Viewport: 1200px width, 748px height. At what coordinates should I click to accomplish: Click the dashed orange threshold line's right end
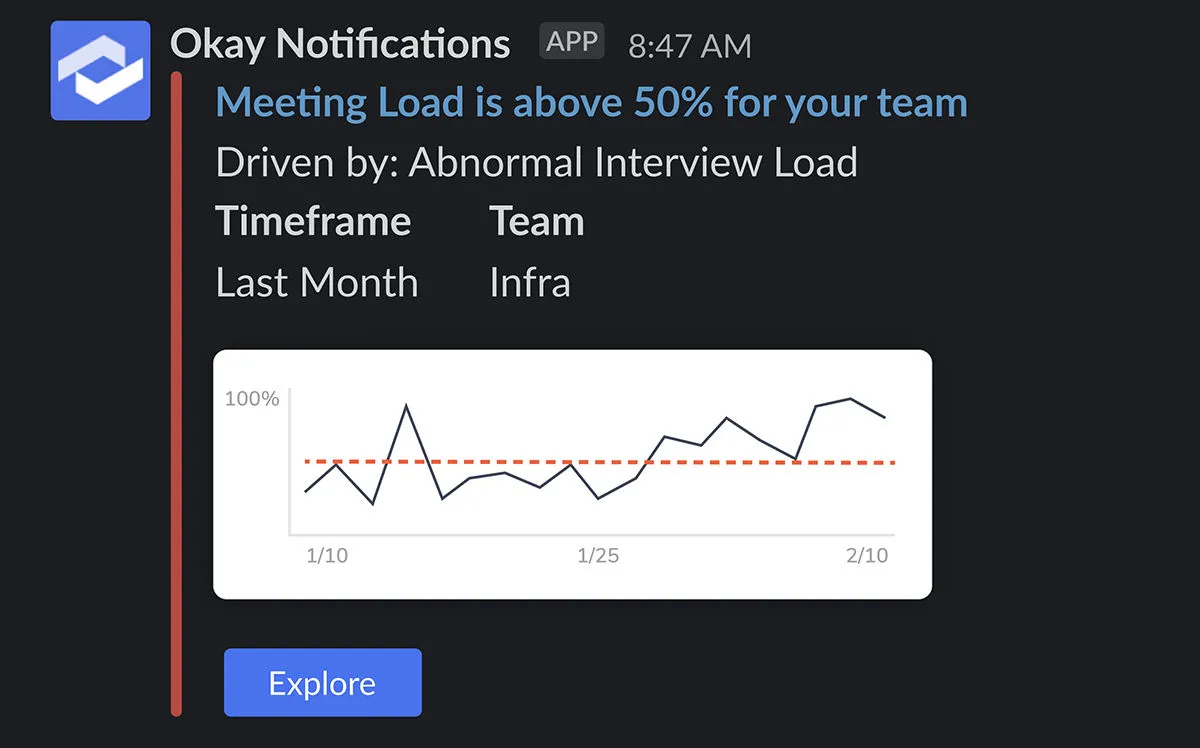click(890, 463)
